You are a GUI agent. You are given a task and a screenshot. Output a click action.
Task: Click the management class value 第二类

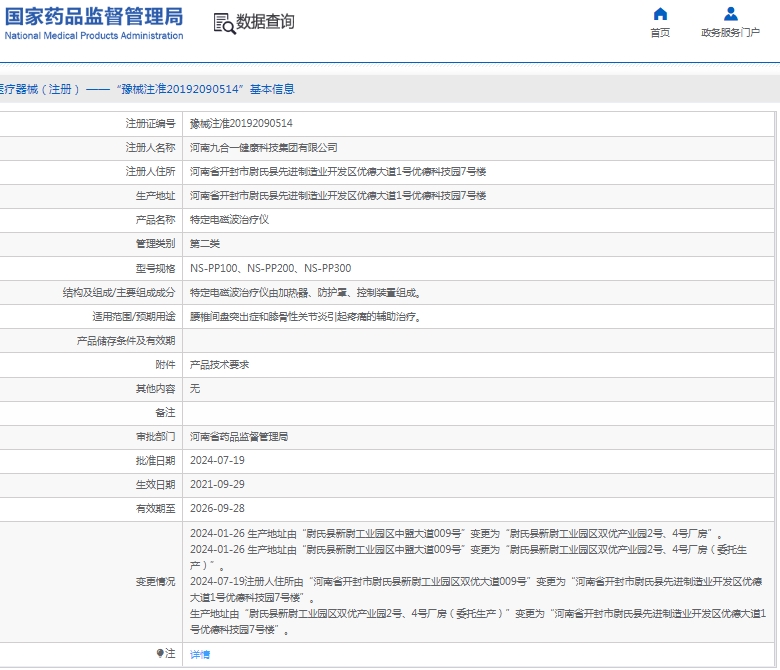point(205,244)
